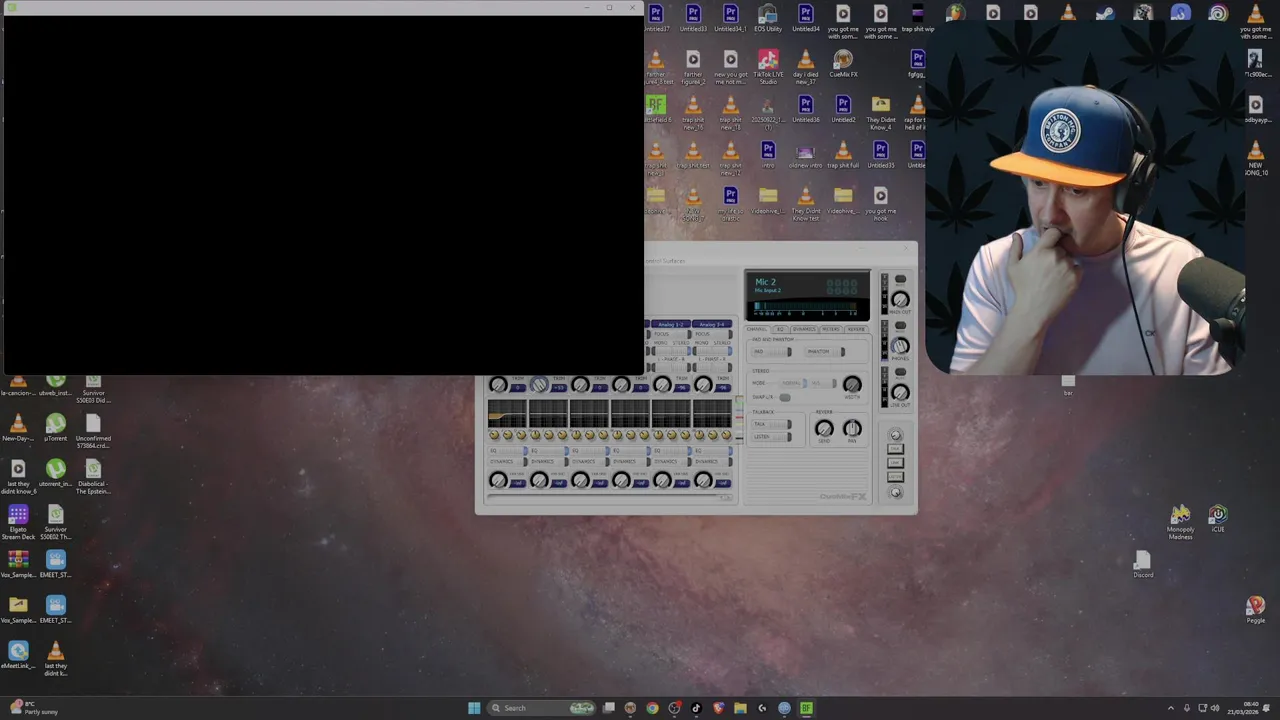
Task: Select the 'last they didnt know_6' media file
Action: 18,477
